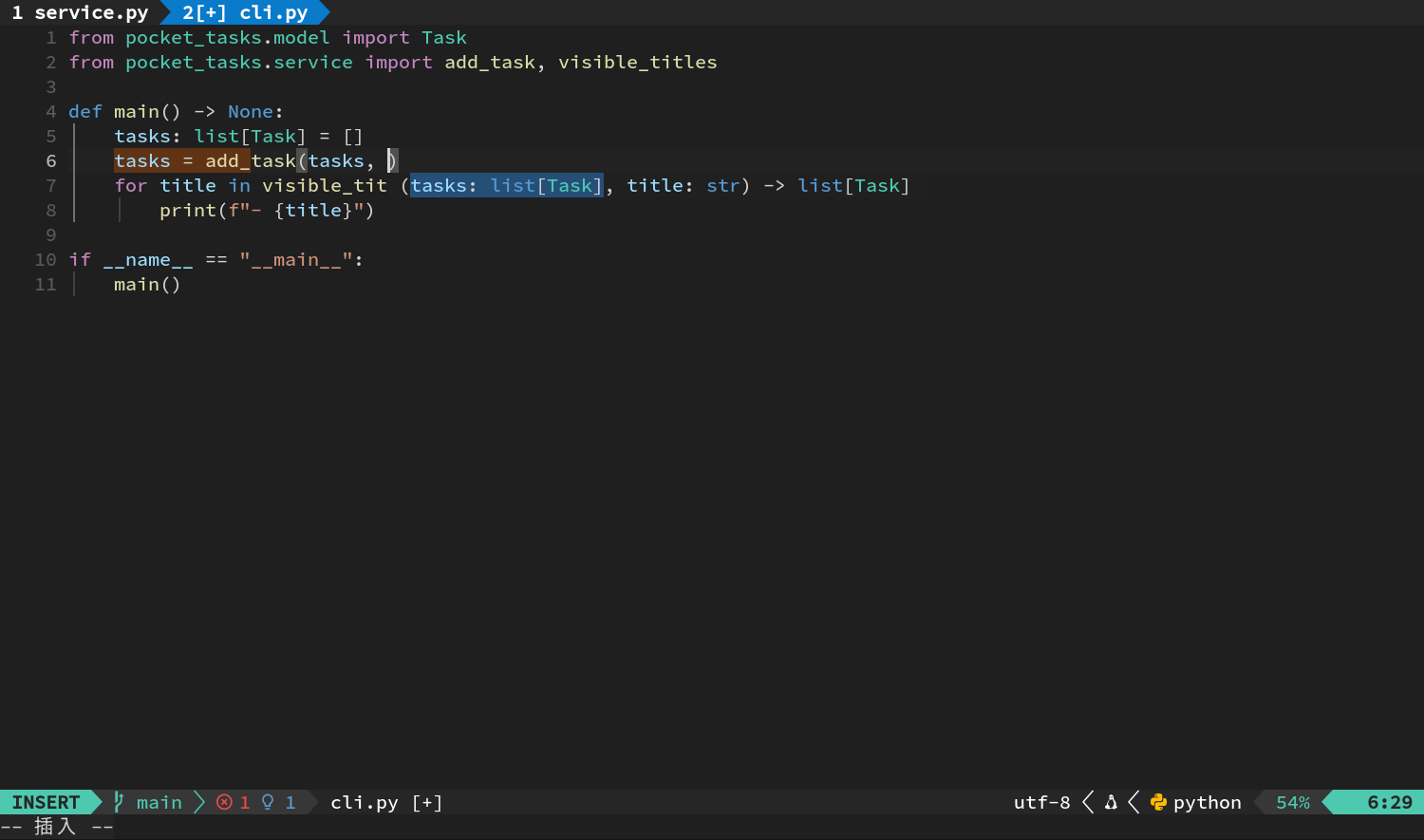
Task: Click the INSERT mode indicator
Action: [x=46, y=802]
